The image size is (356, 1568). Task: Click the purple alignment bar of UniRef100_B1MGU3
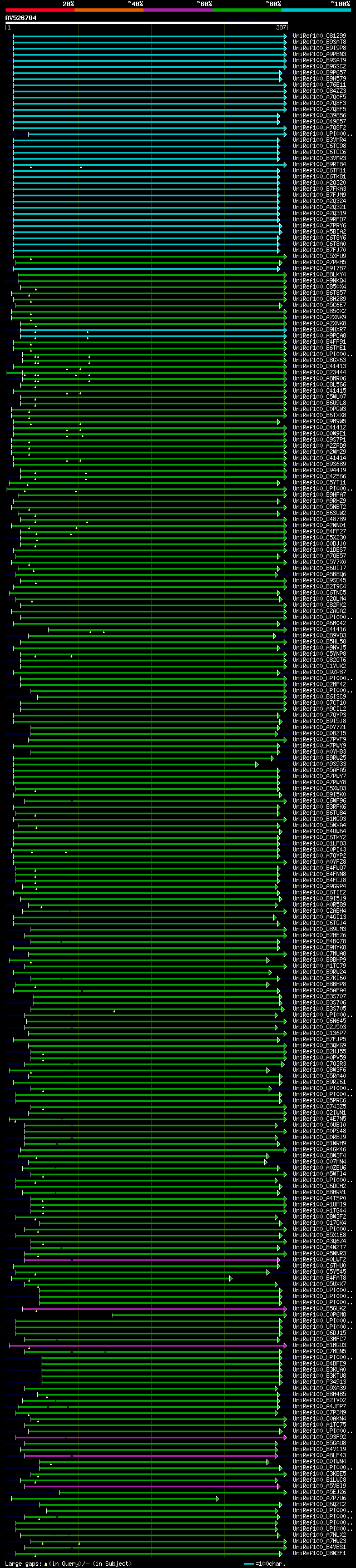click(147, 1345)
